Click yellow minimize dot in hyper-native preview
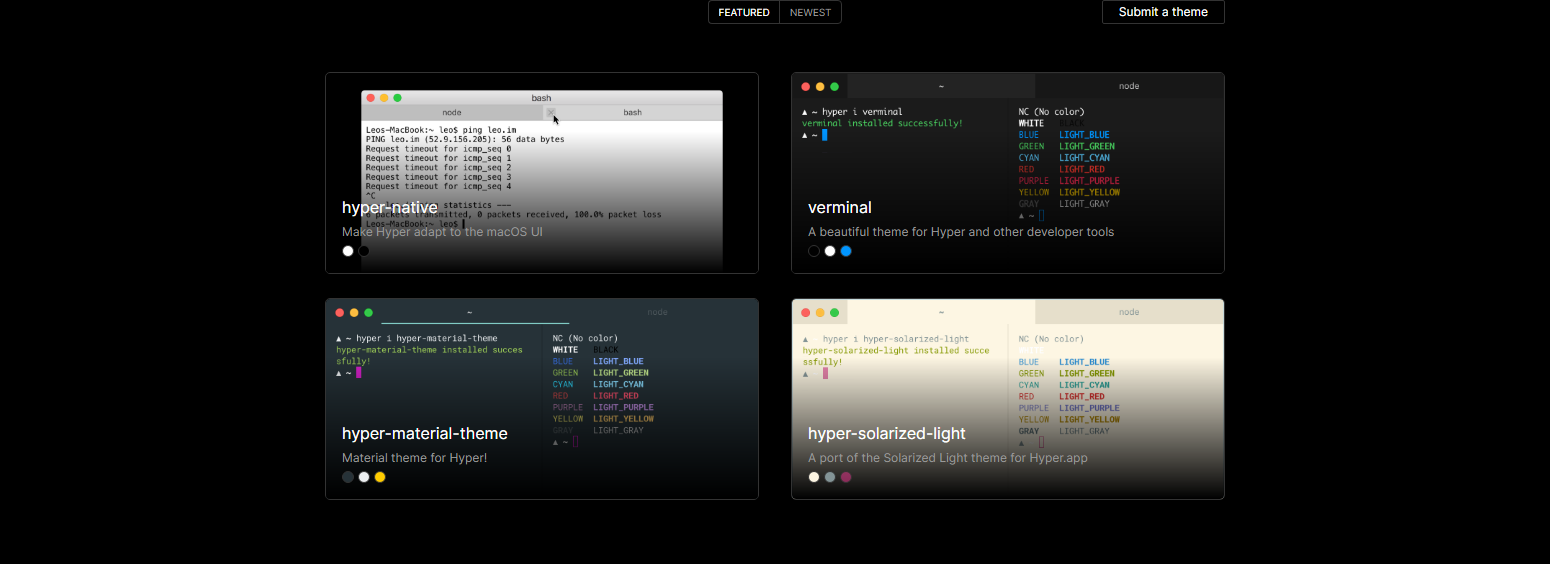 pos(384,98)
